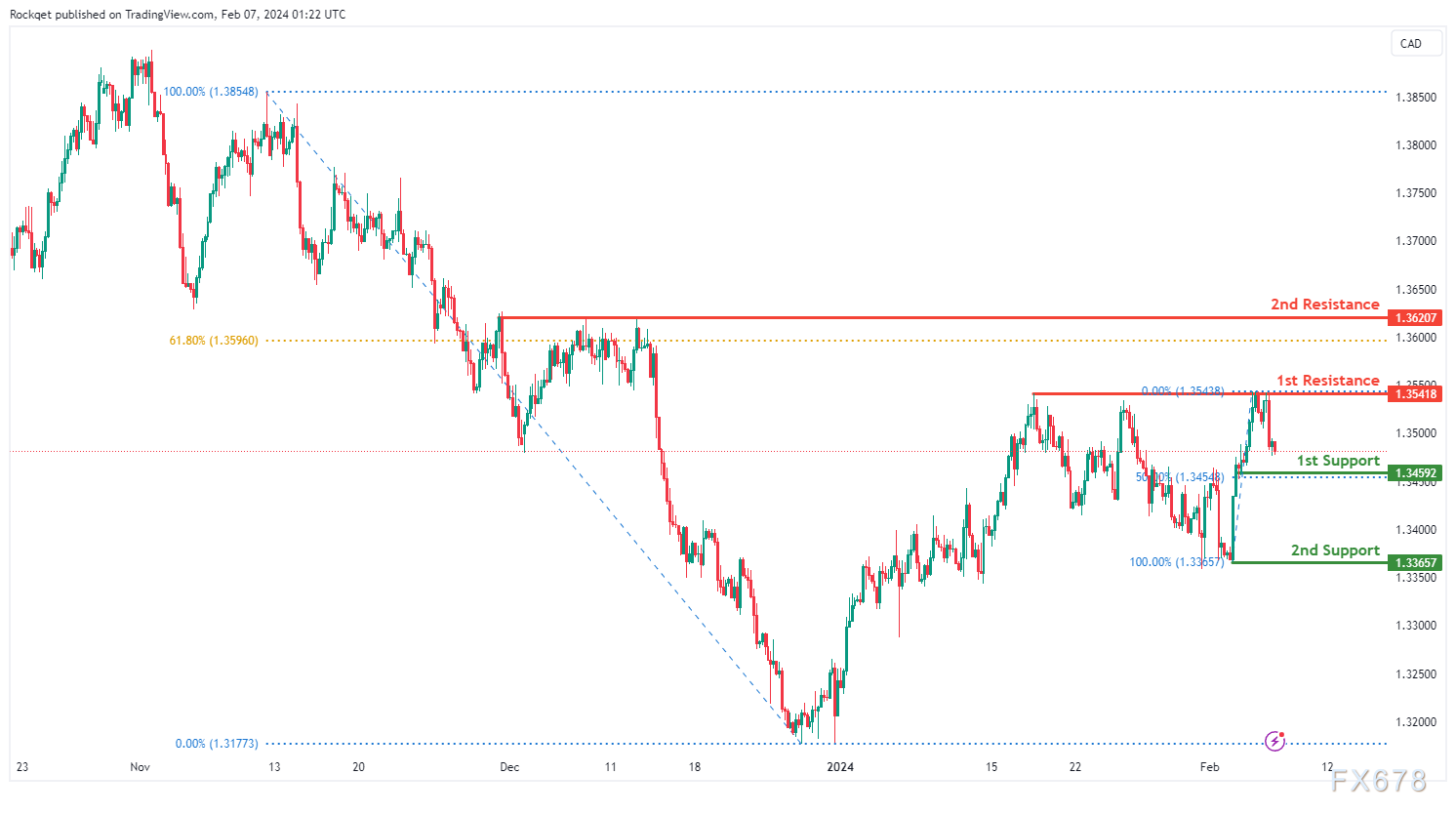Click the 1.32000 price axis tick
This screenshot has width=1456, height=815.
(x=1416, y=722)
